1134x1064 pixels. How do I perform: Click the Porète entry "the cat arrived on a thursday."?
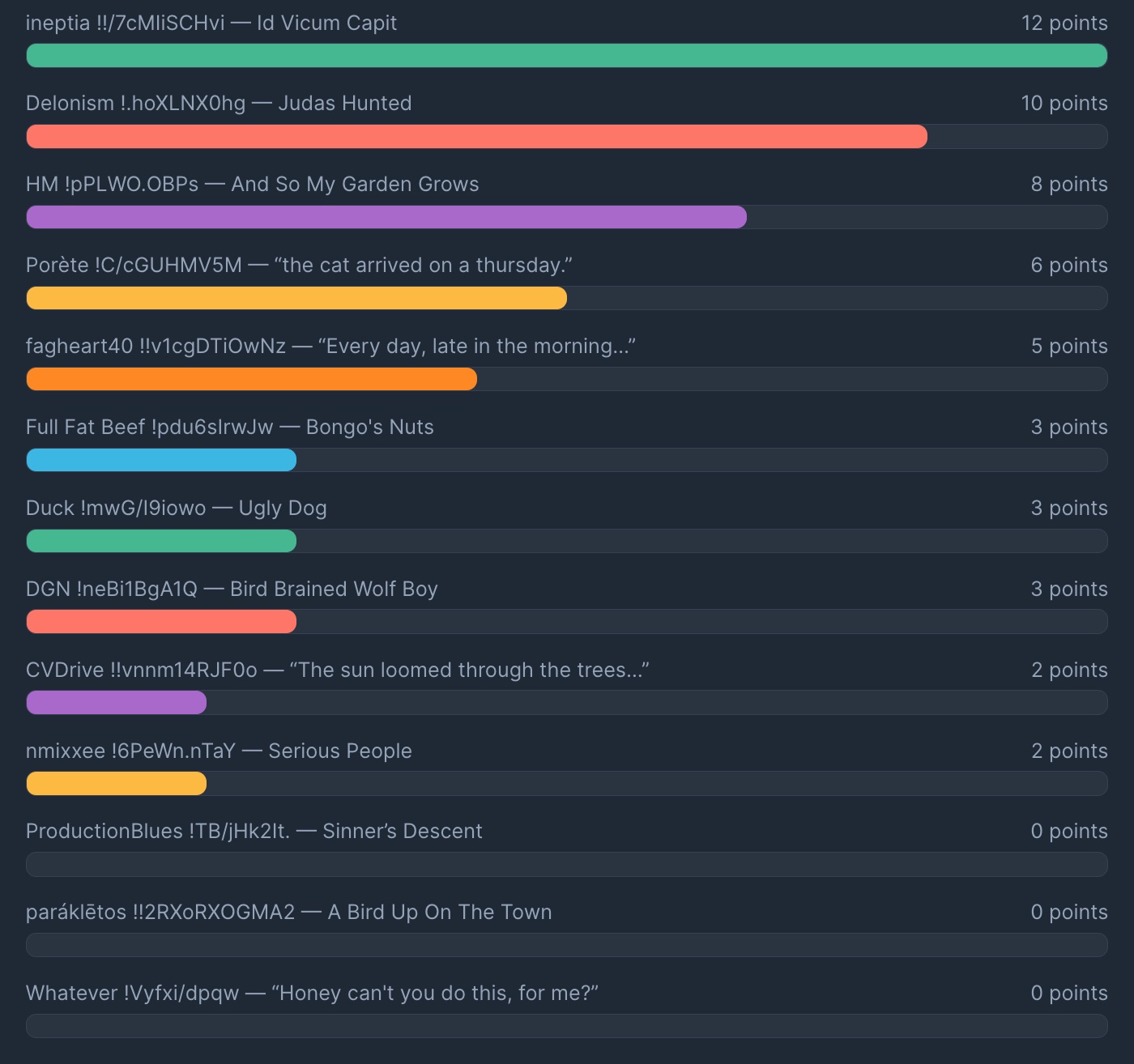pos(300,266)
